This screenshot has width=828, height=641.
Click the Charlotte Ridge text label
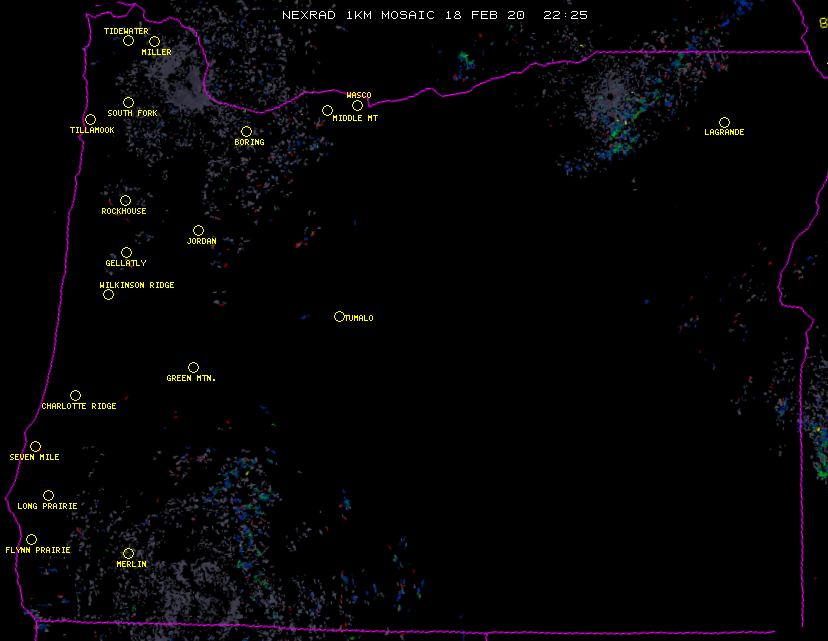click(x=79, y=407)
